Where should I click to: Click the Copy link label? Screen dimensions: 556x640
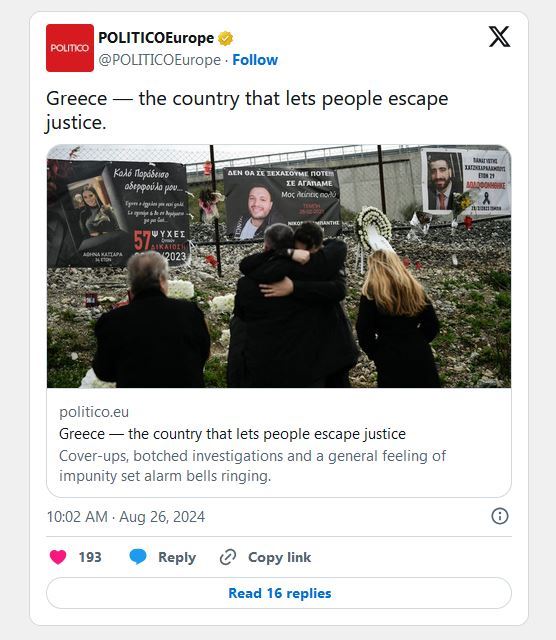[x=280, y=557]
